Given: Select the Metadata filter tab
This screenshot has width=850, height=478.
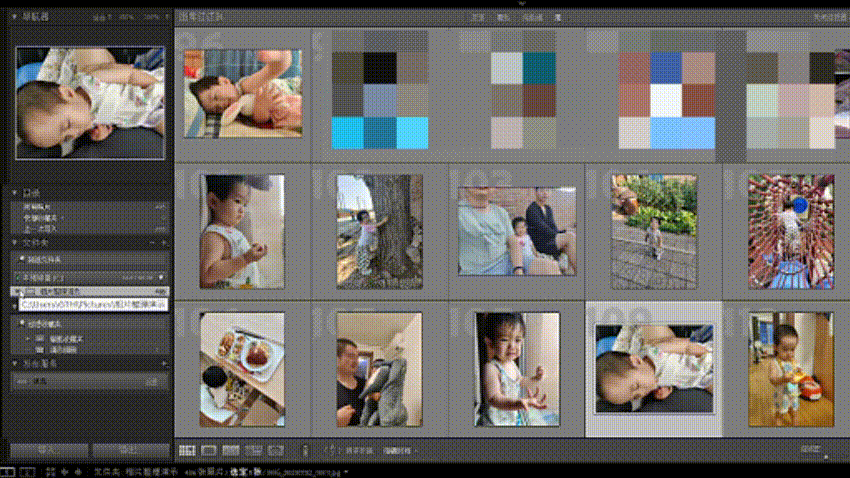Looking at the screenshot, I should pyautogui.click(x=532, y=17).
